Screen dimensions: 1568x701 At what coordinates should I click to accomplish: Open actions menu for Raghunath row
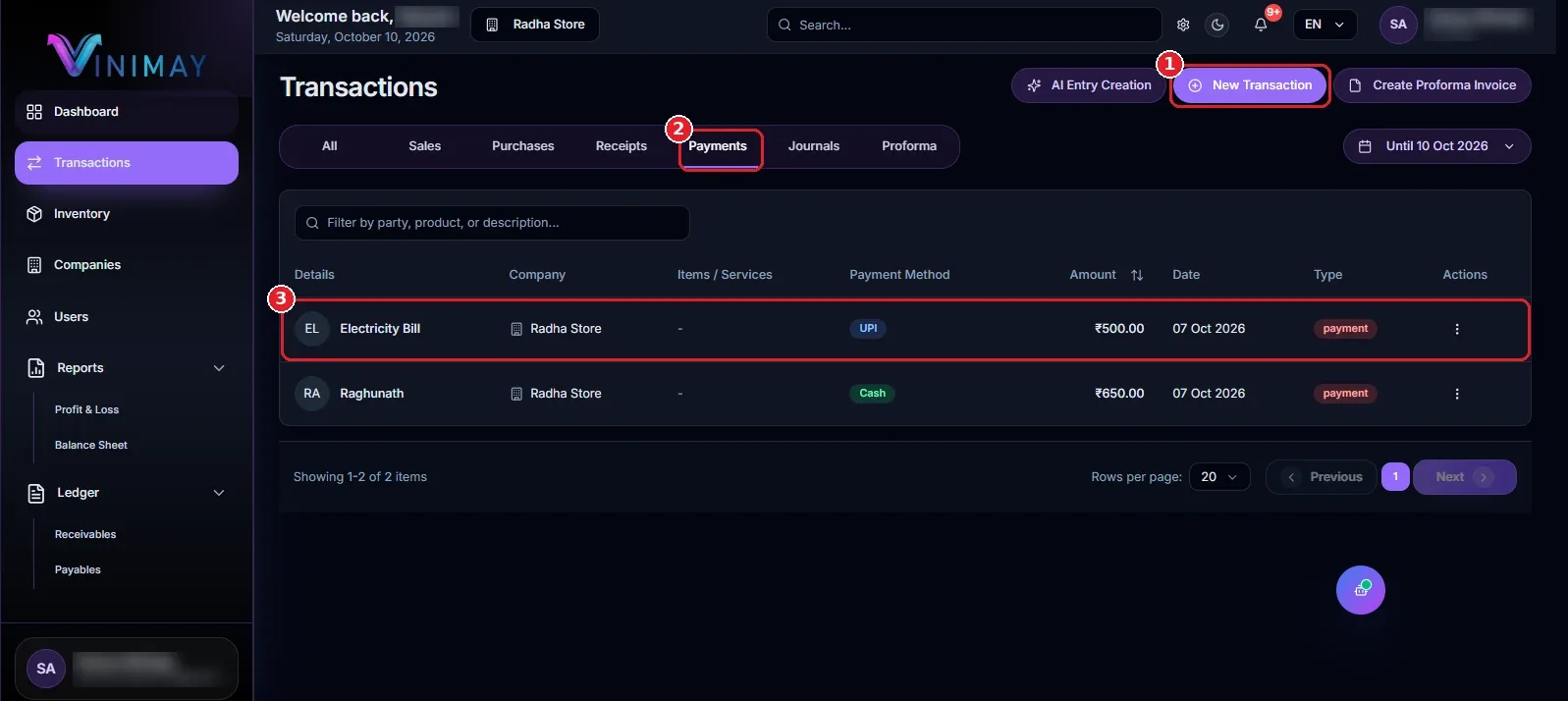[x=1457, y=394]
